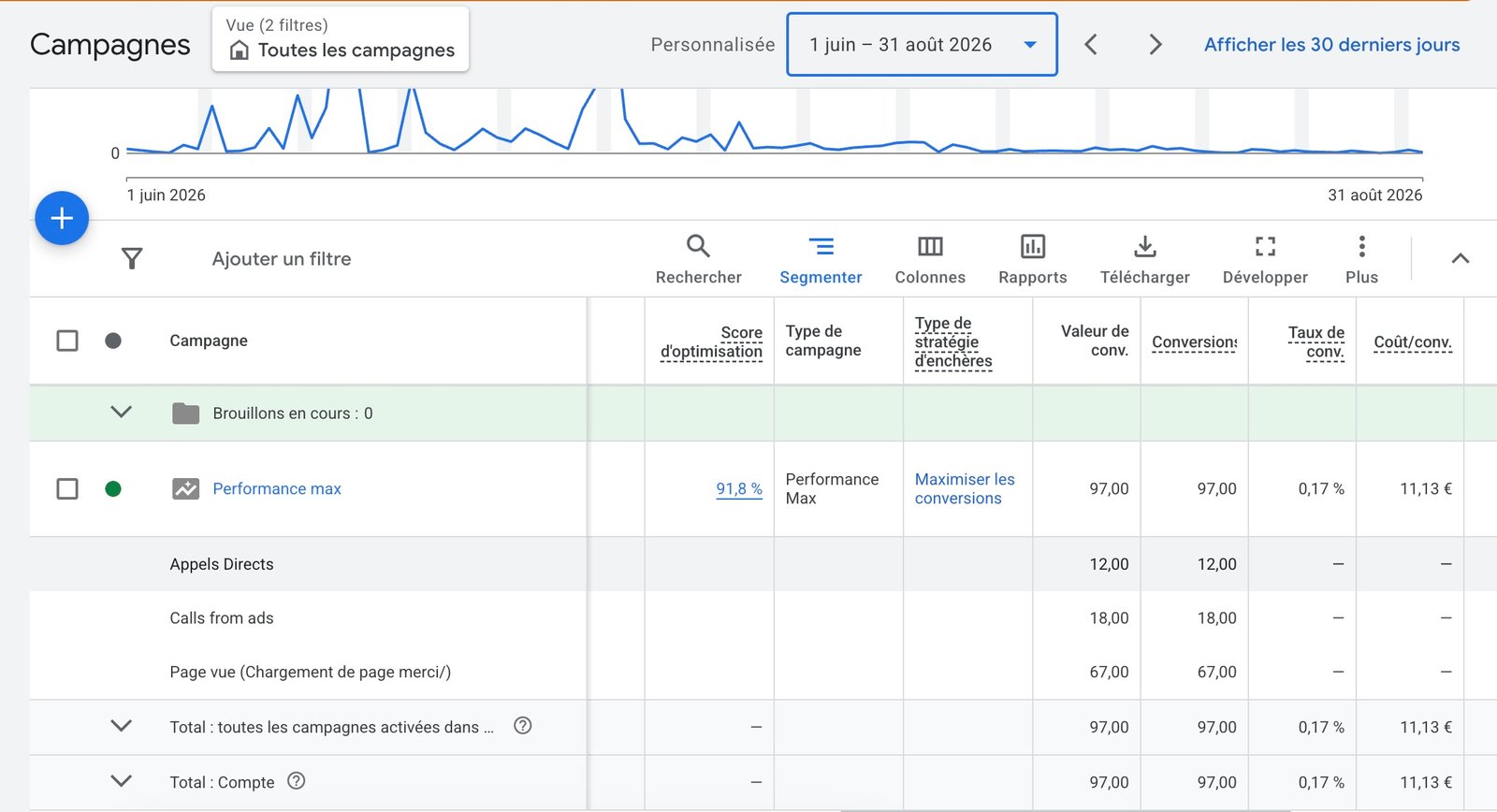Click the Performance max campaign type icon
Viewport: 1497px width, 812px height.
185,488
